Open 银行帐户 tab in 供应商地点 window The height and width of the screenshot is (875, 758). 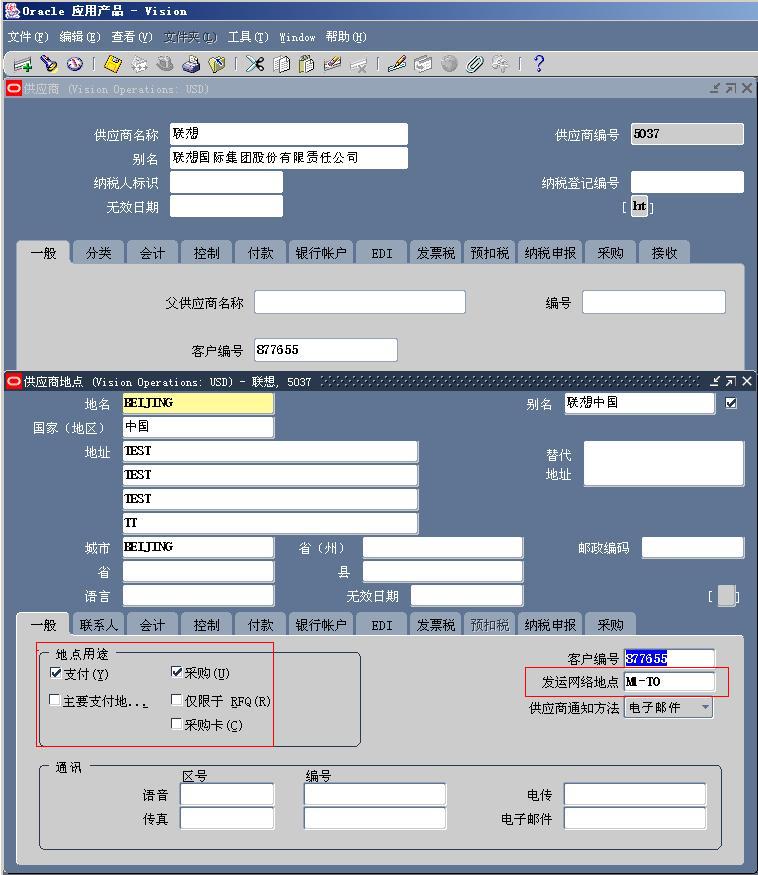321,625
